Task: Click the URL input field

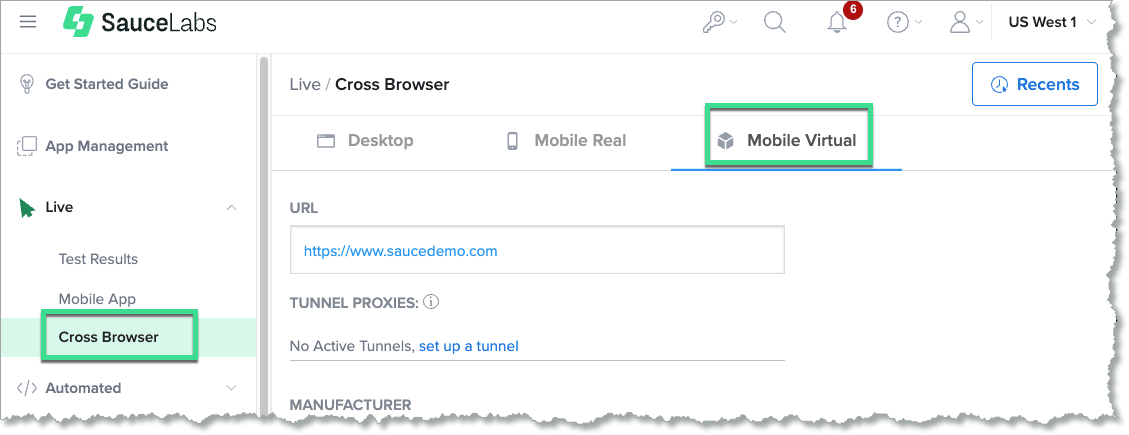Action: [537, 250]
